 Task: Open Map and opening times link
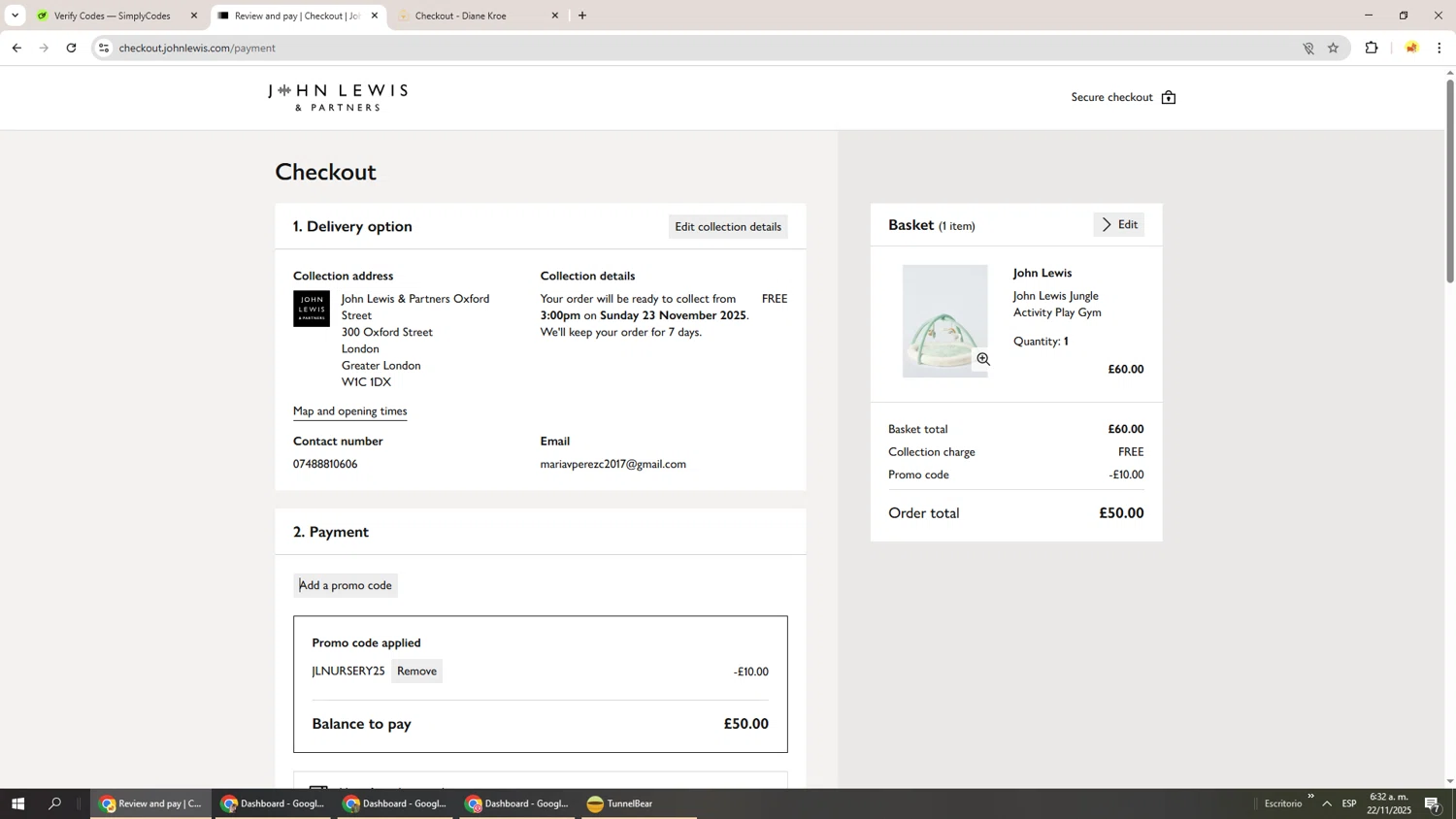(349, 411)
